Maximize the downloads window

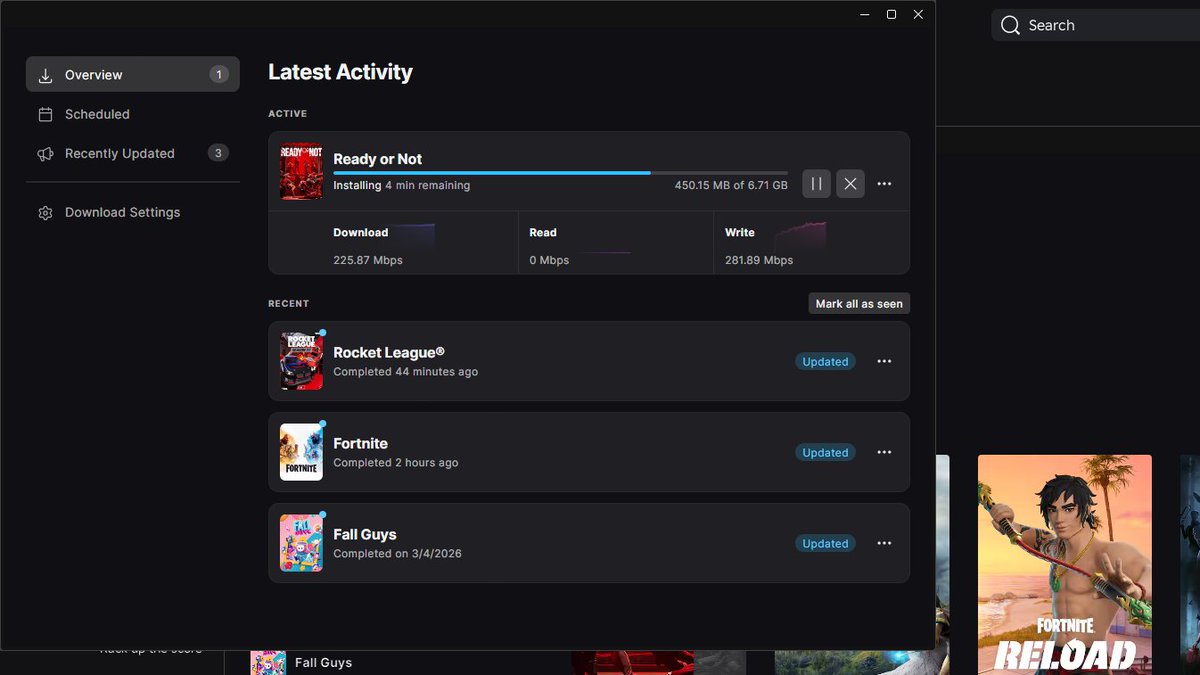pyautogui.click(x=891, y=14)
